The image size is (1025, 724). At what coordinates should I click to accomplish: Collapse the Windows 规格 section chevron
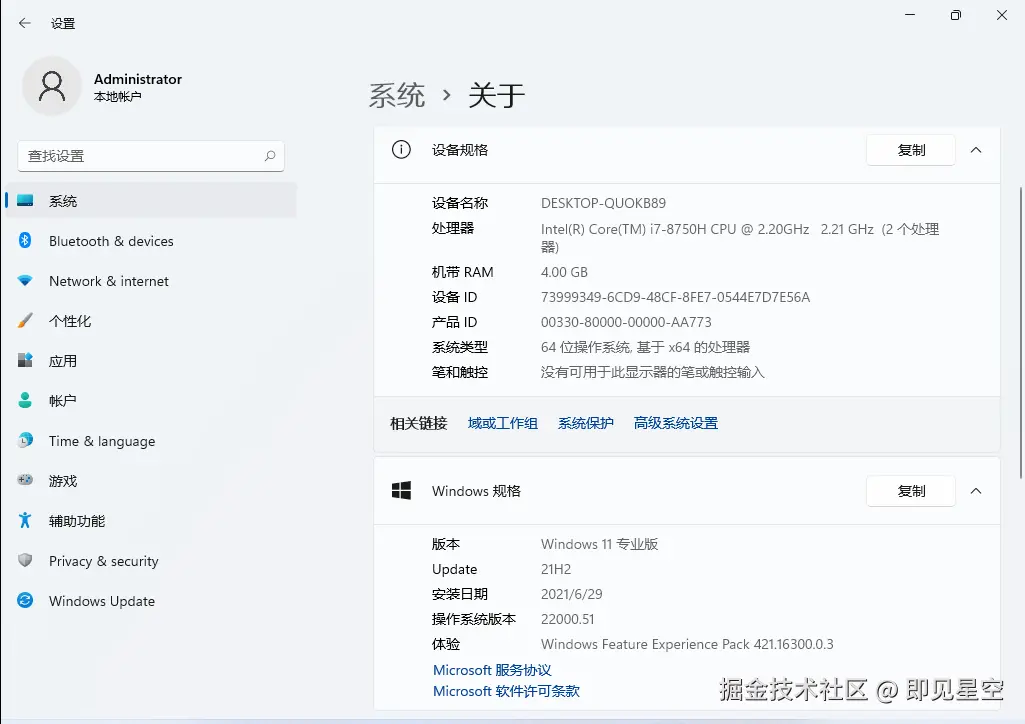tap(976, 491)
